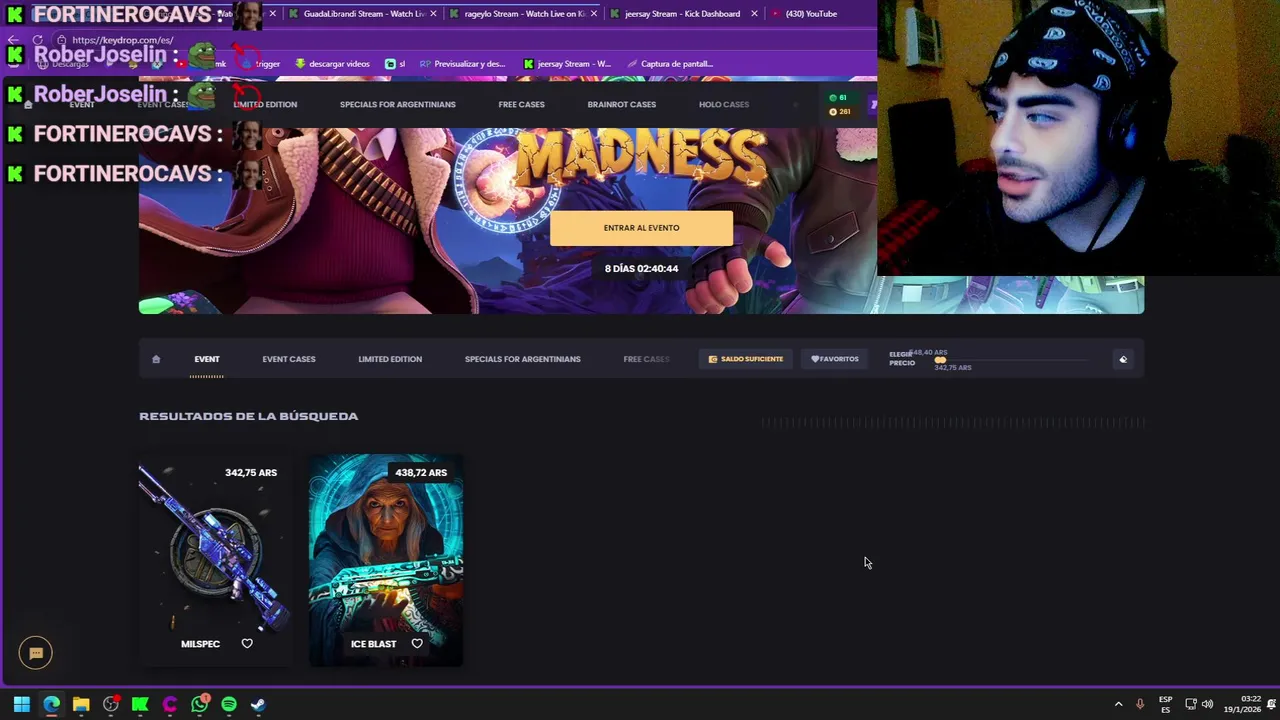Show hidden system tray icons
The image size is (1280, 720).
pos(1118,704)
